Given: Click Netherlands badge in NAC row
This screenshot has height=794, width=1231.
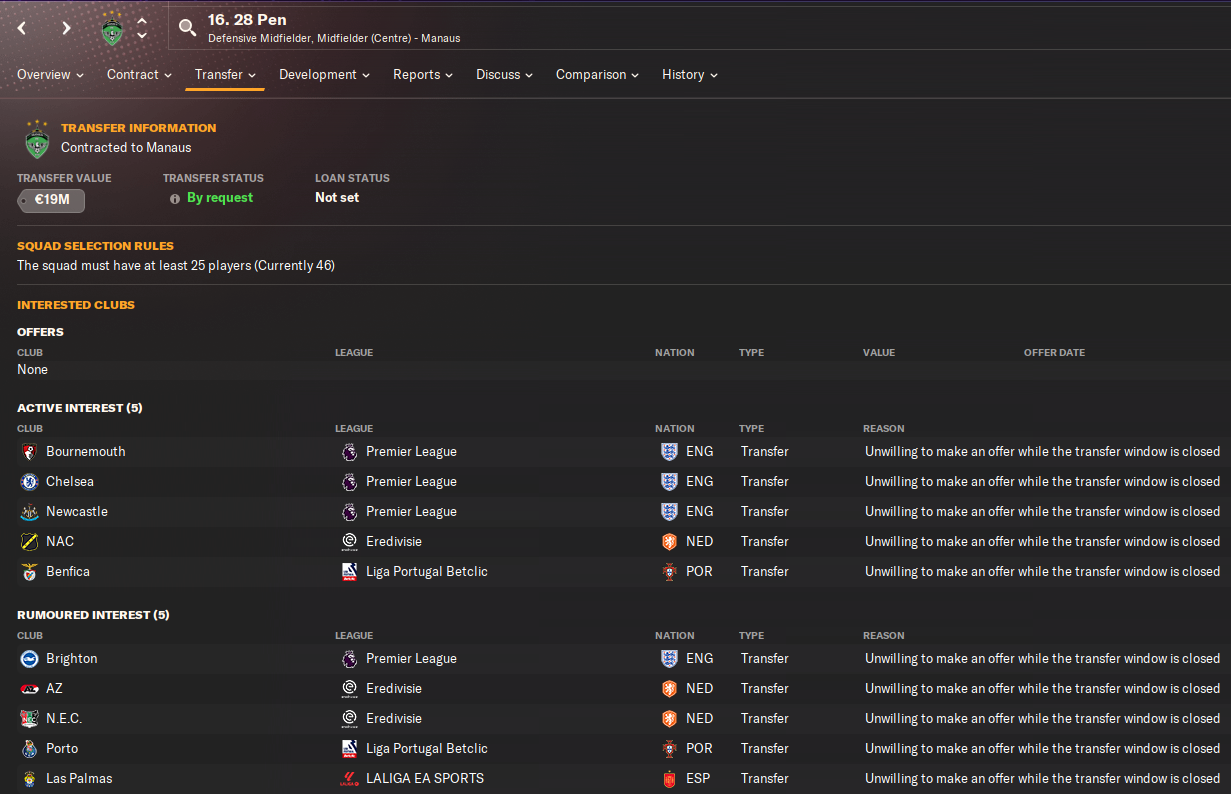Looking at the screenshot, I should [x=669, y=542].
